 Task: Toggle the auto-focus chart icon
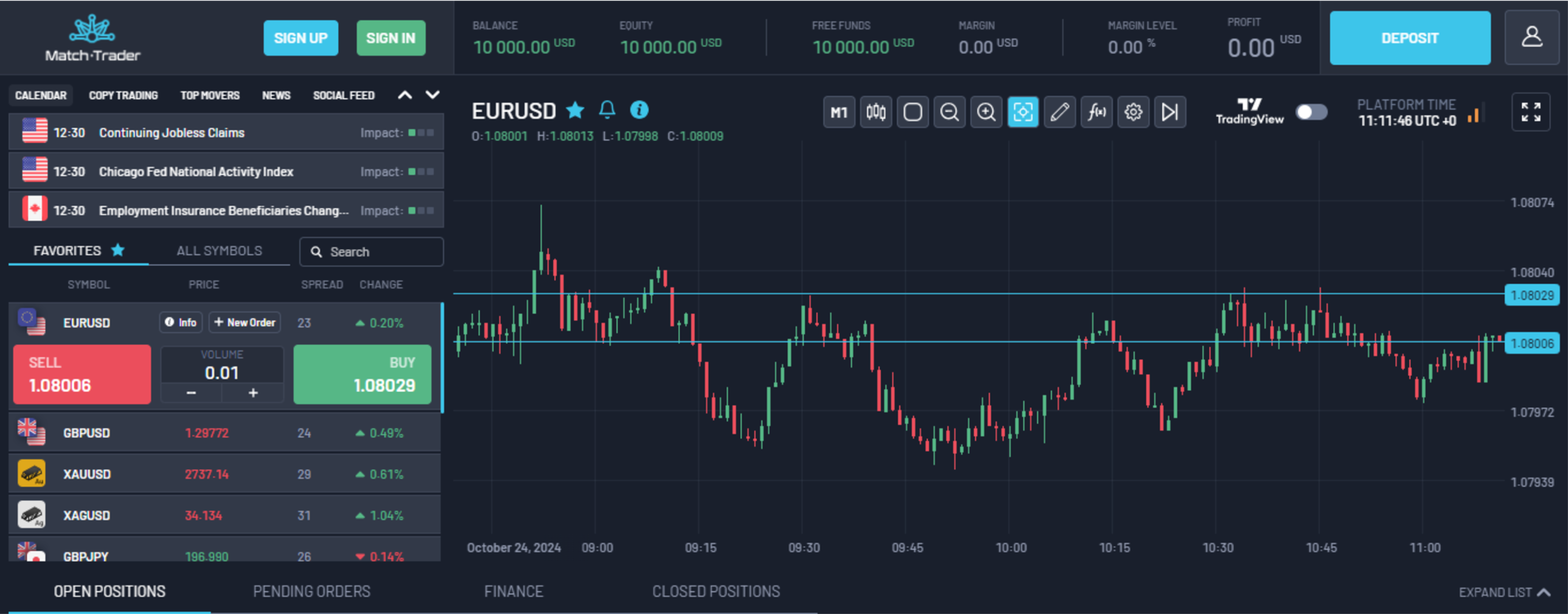pyautogui.click(x=1023, y=112)
